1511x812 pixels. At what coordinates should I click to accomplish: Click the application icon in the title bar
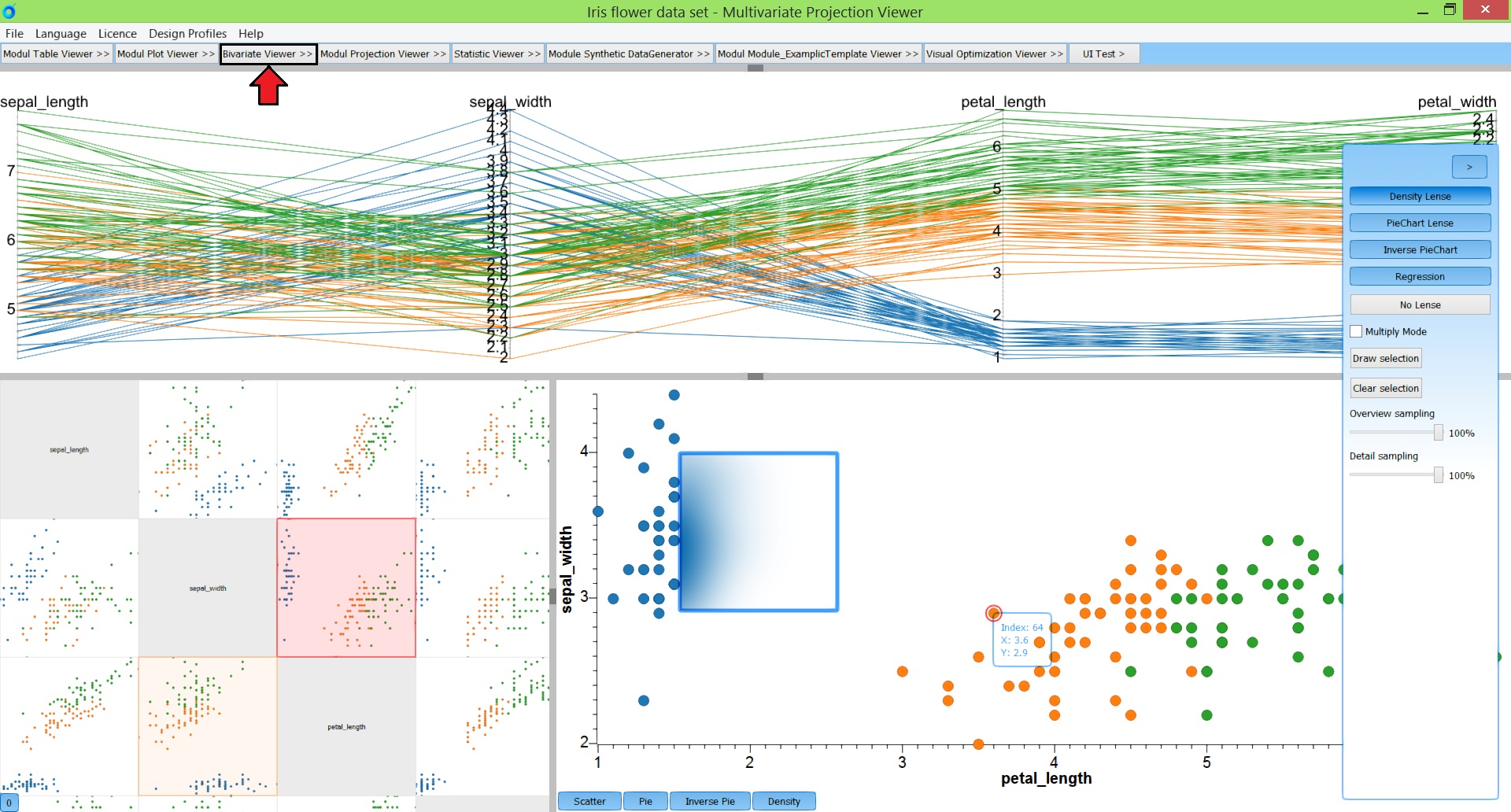[9, 11]
